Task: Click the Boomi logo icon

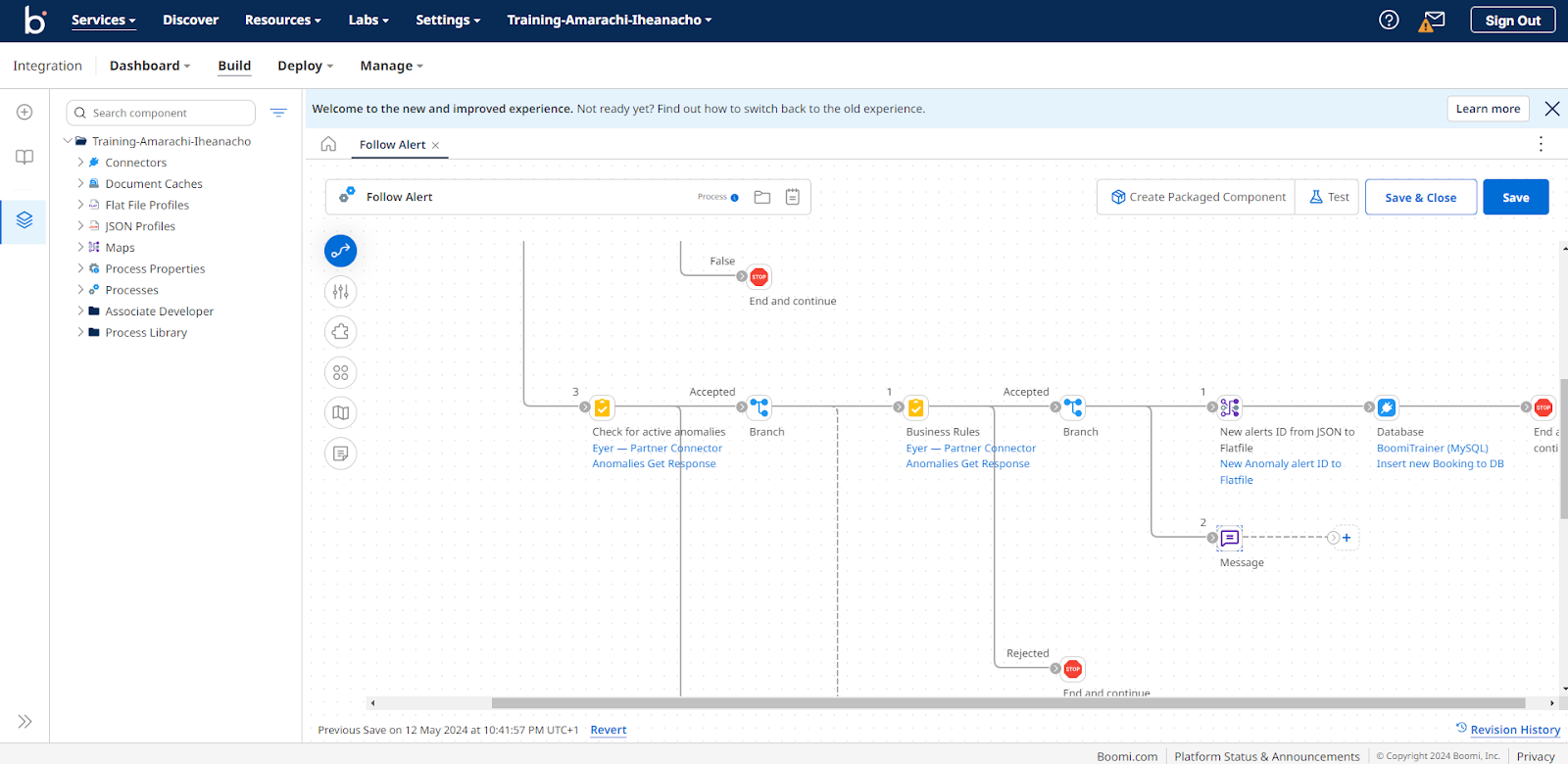Action: pyautogui.click(x=35, y=20)
